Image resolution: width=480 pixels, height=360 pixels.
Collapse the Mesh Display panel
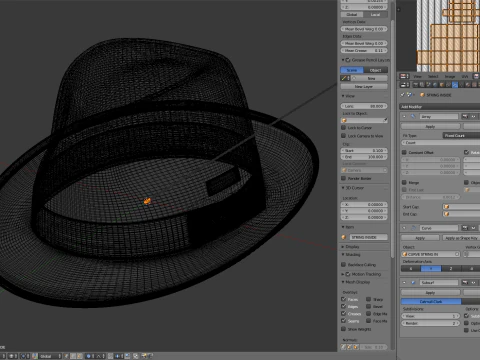coord(343,282)
